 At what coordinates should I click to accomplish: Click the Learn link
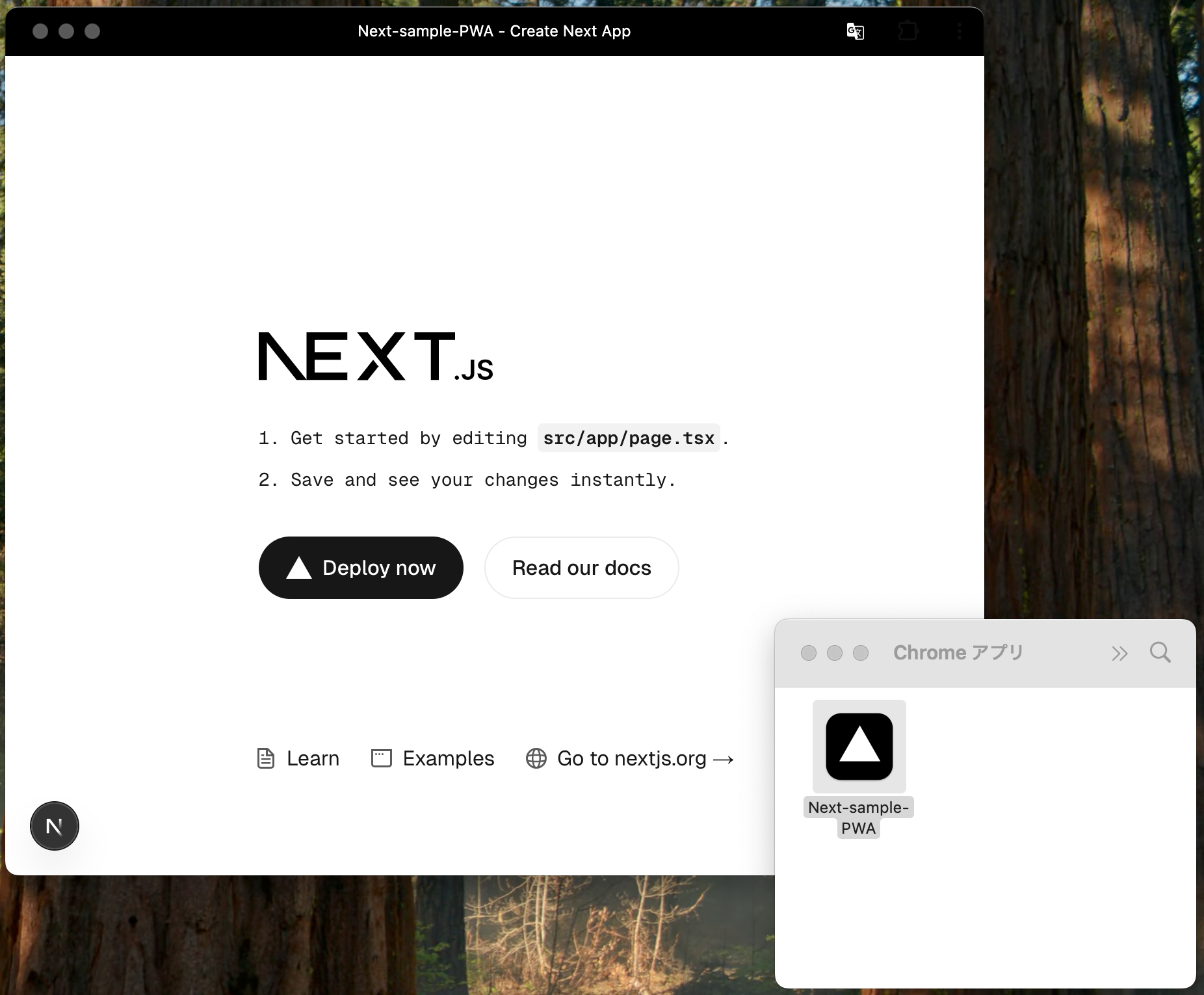coord(298,758)
